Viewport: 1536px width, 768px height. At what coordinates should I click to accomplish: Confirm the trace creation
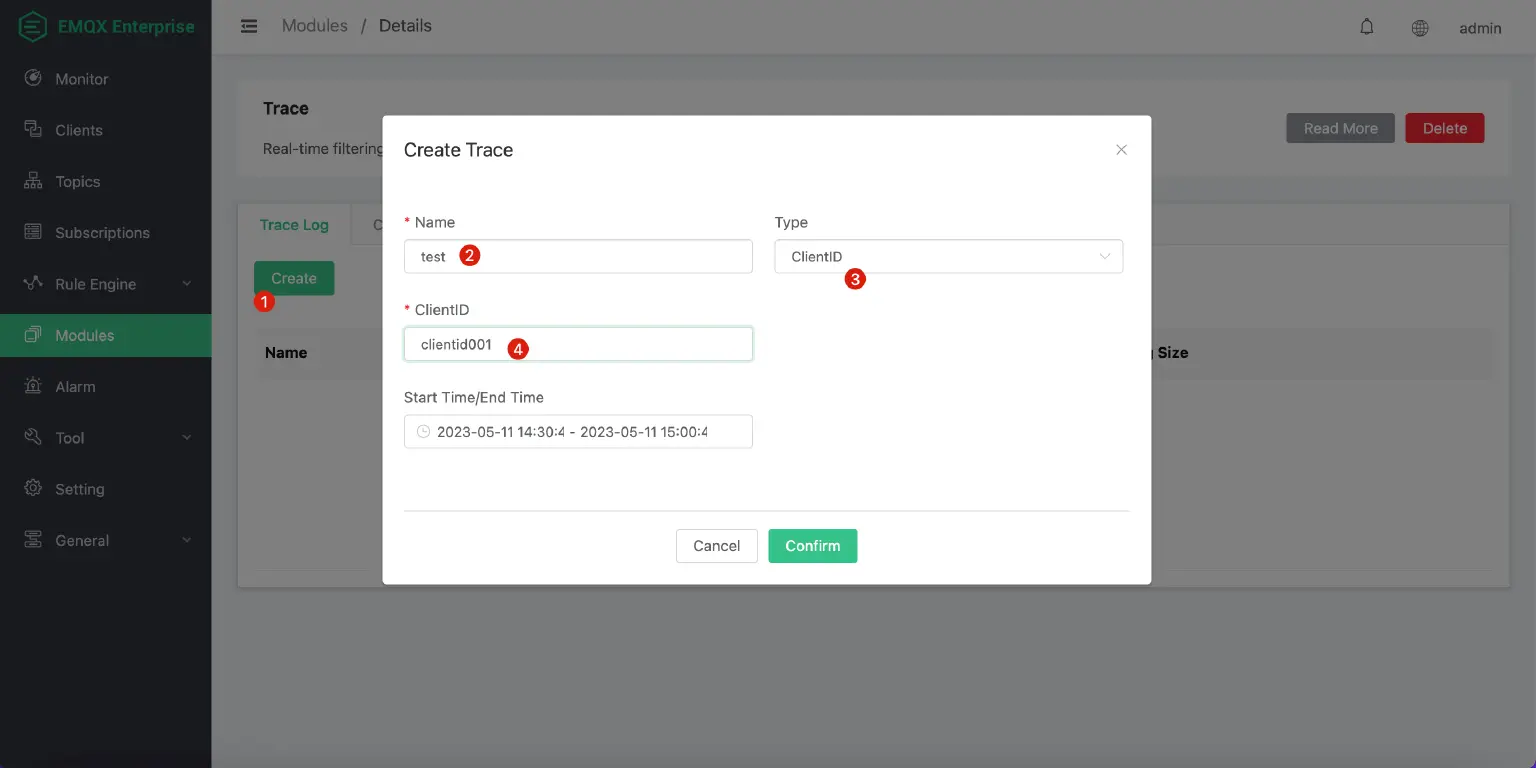(x=812, y=546)
